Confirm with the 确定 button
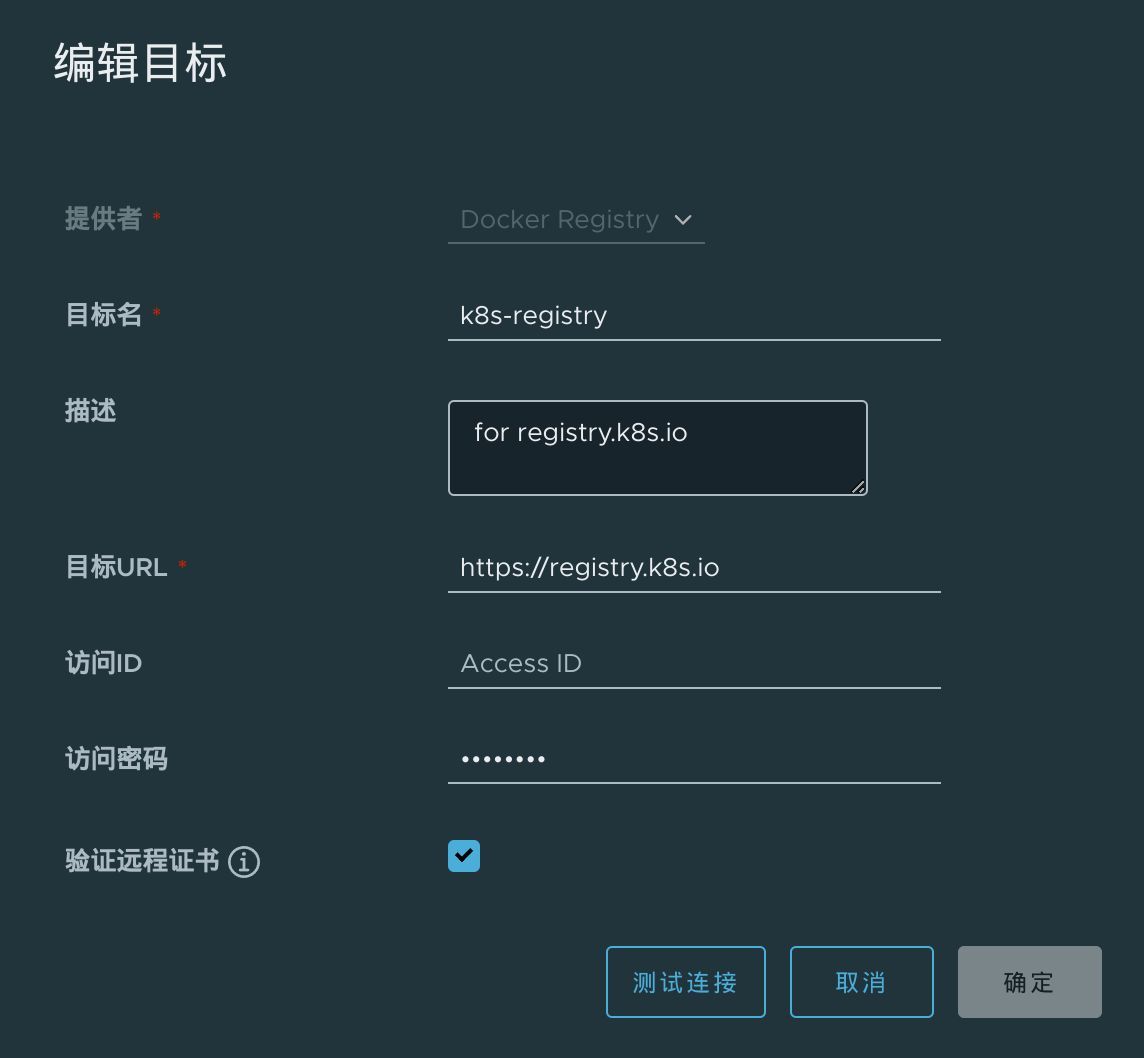The width and height of the screenshot is (1144, 1058). pos(1029,982)
